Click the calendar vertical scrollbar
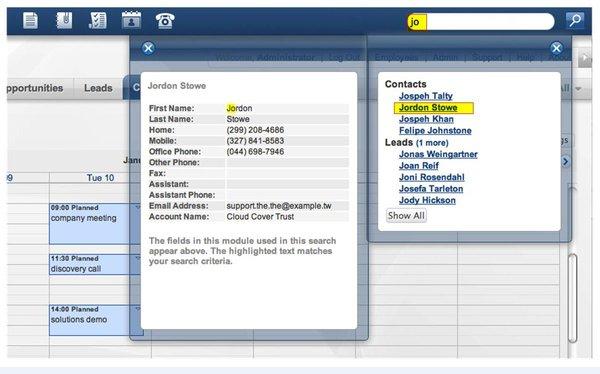Screen dimensions: 600x374 pyautogui.click(x=572, y=298)
